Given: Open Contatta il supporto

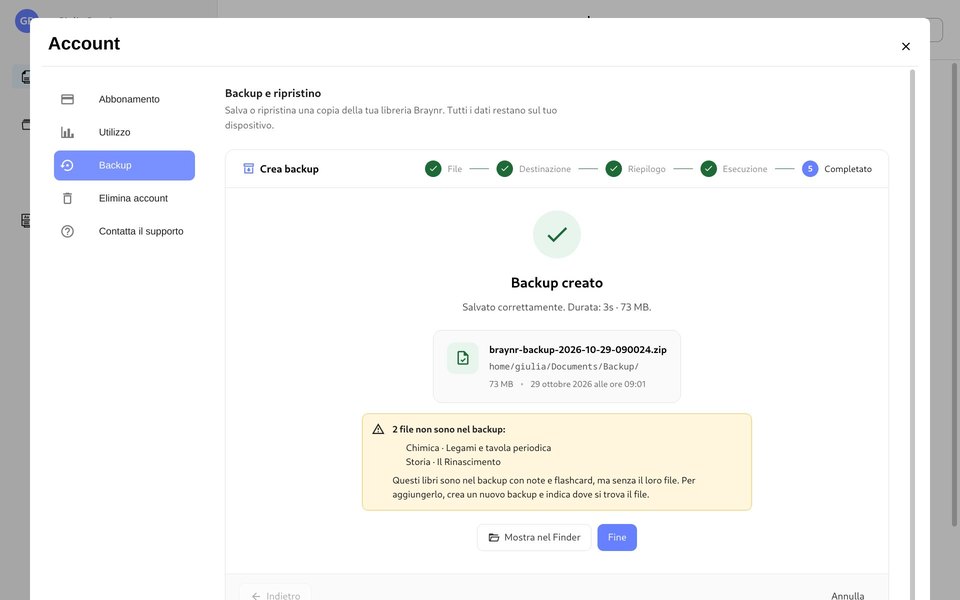Looking at the screenshot, I should (x=124, y=231).
